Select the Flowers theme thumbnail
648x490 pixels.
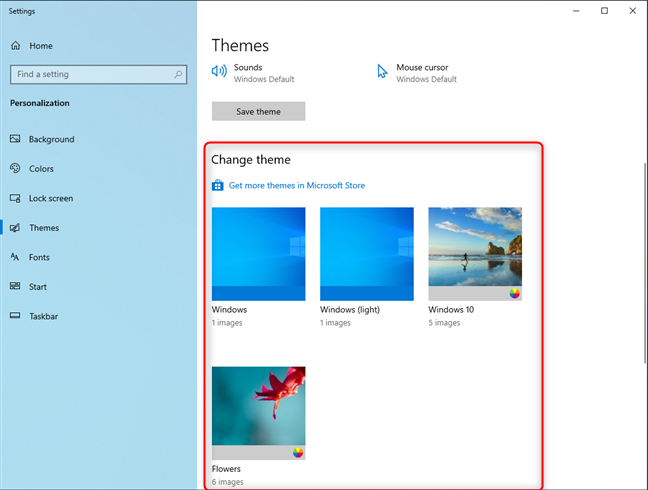pyautogui.click(x=259, y=413)
